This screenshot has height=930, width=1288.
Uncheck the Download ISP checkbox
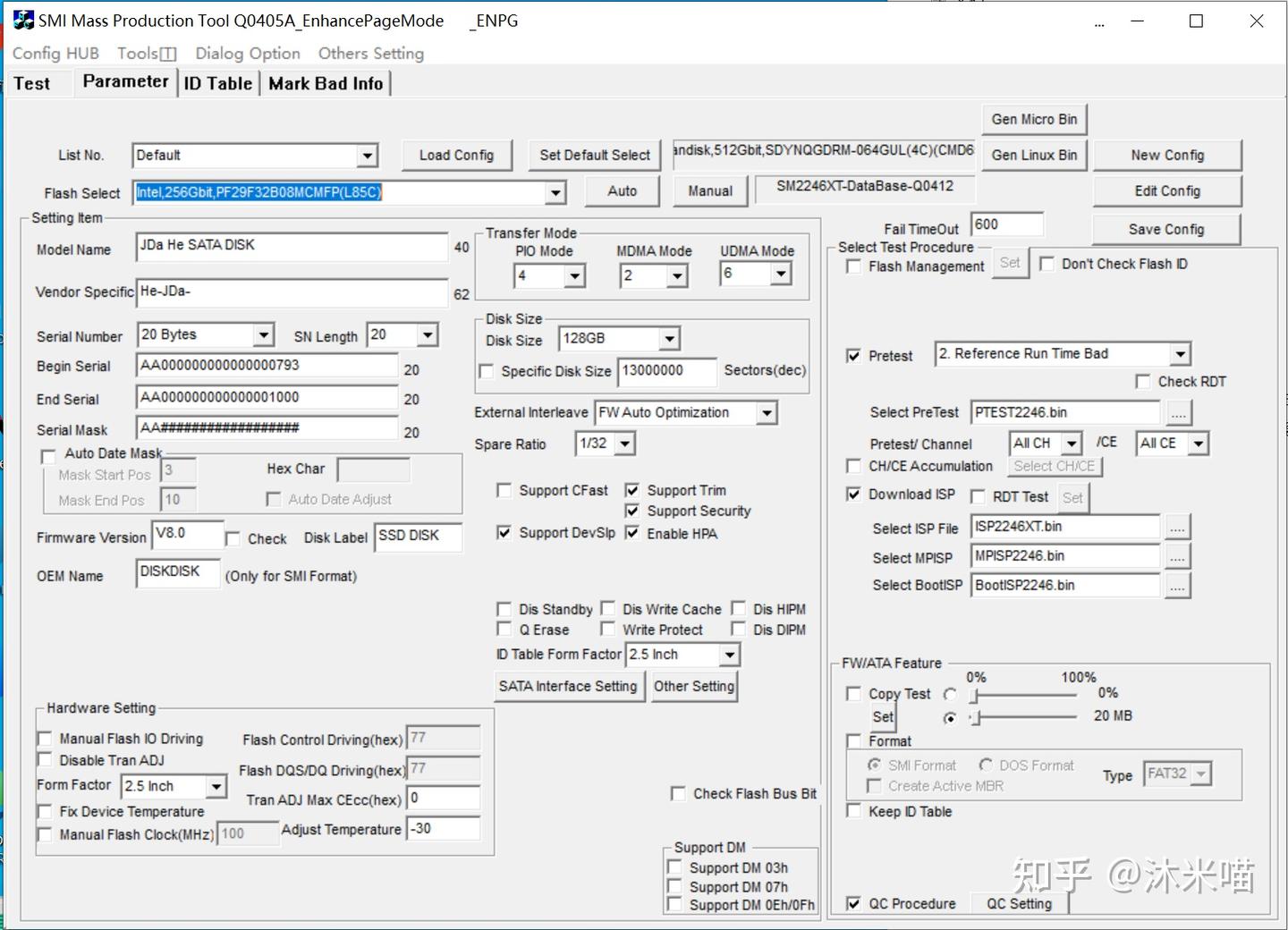pos(854,495)
